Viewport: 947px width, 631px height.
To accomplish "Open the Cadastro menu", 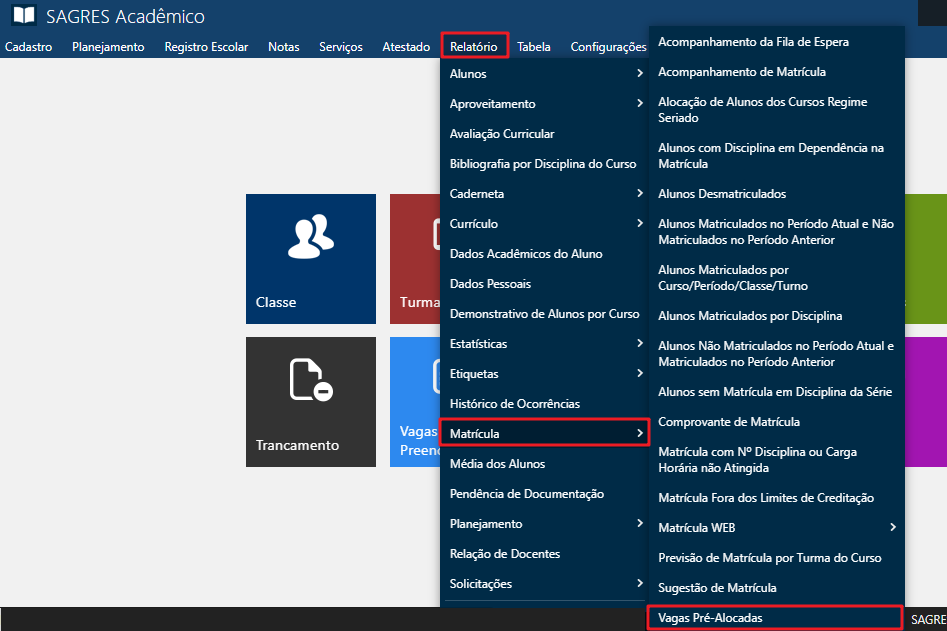I will pos(28,46).
